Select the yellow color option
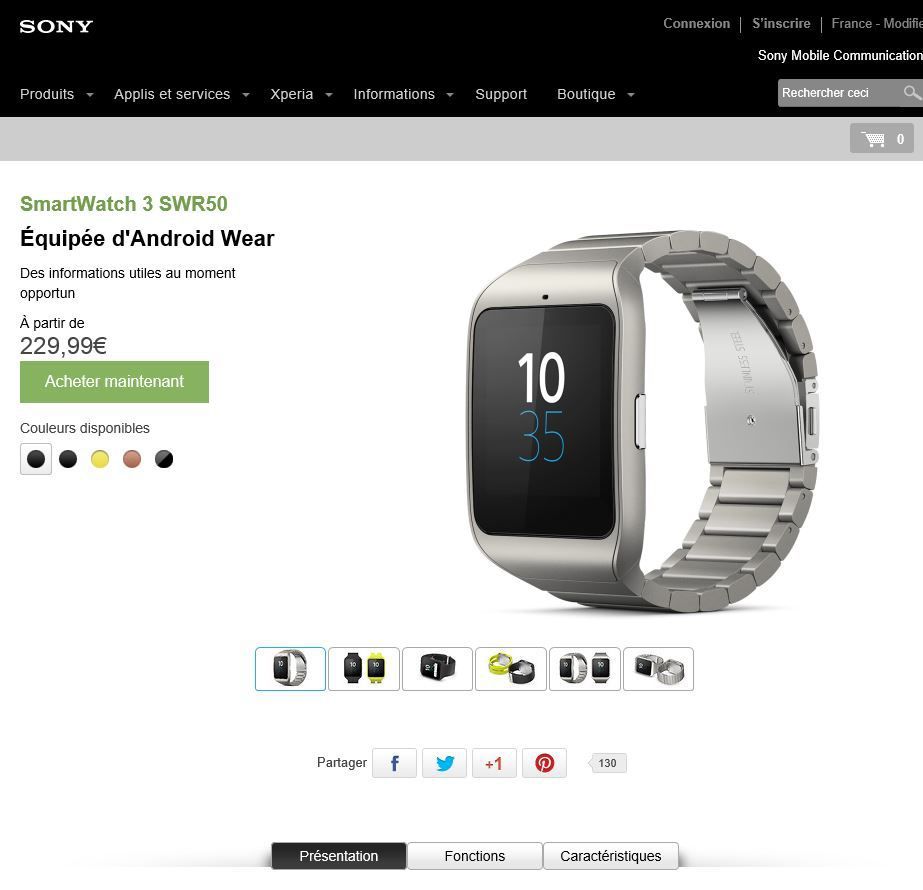The height and width of the screenshot is (890, 923). 100,459
